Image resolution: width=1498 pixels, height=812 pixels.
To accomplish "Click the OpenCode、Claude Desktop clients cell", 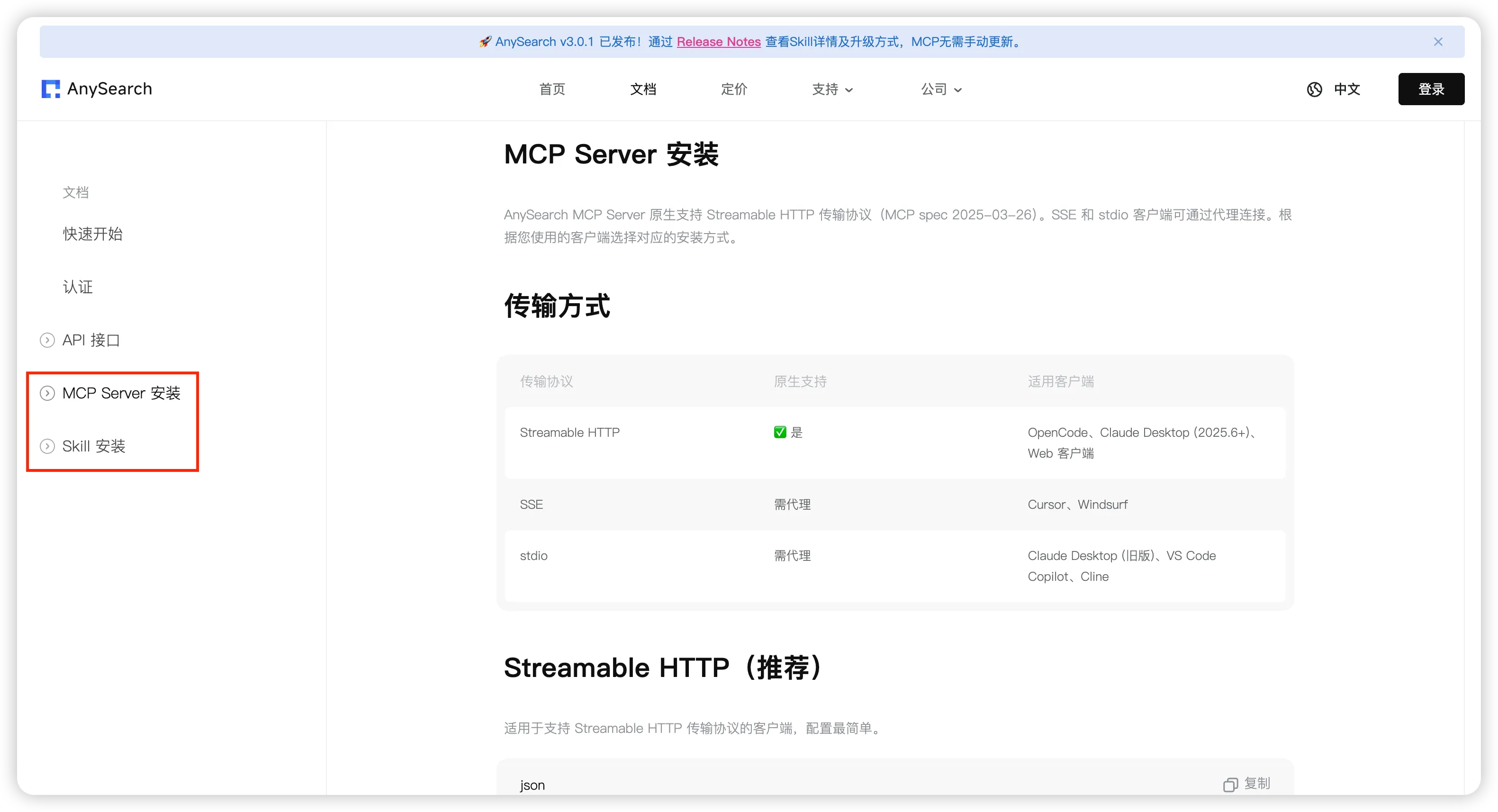I will 1143,442.
